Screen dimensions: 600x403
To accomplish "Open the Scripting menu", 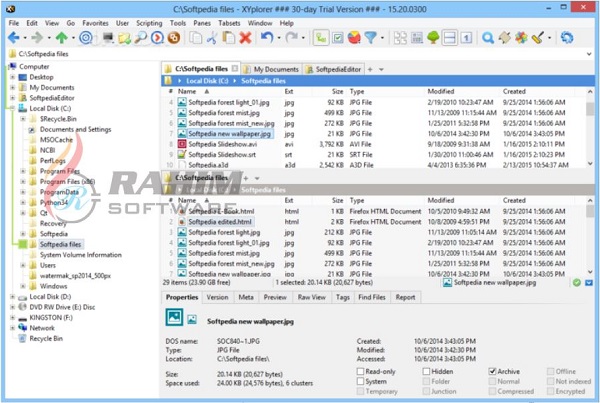I will (x=149, y=23).
